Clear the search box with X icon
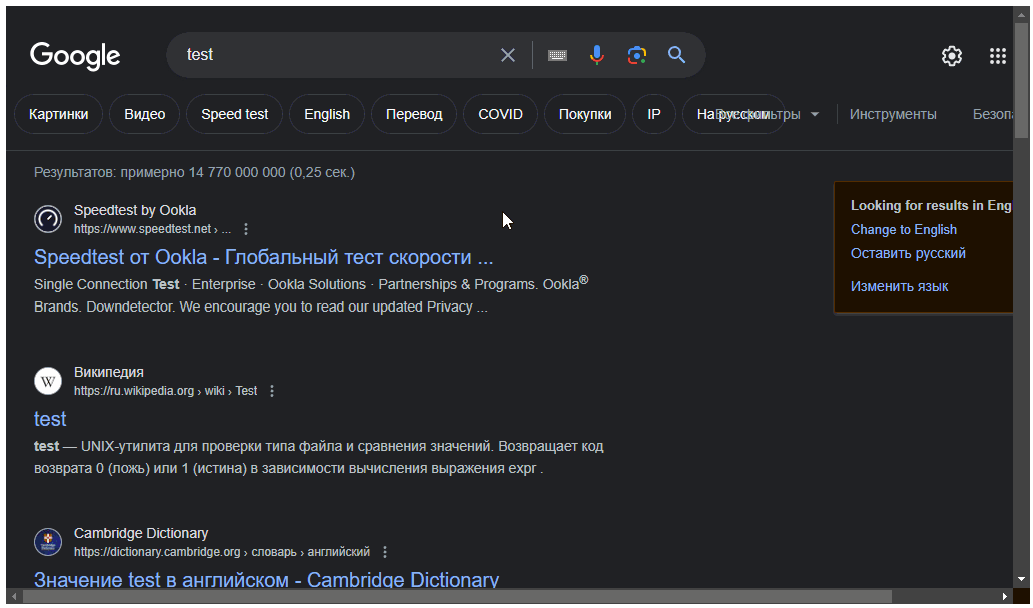Viewport: 1033px width, 608px height. 508,55
